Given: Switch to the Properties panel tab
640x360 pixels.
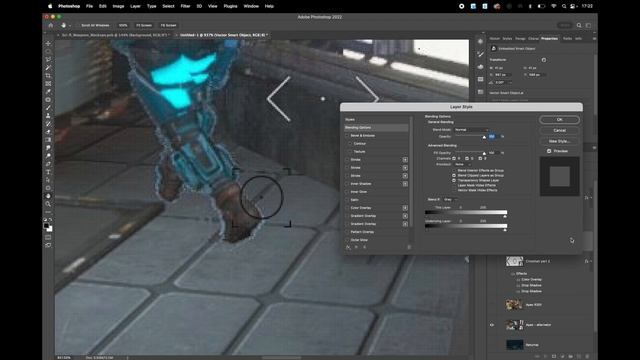Looking at the screenshot, I should 549,38.
